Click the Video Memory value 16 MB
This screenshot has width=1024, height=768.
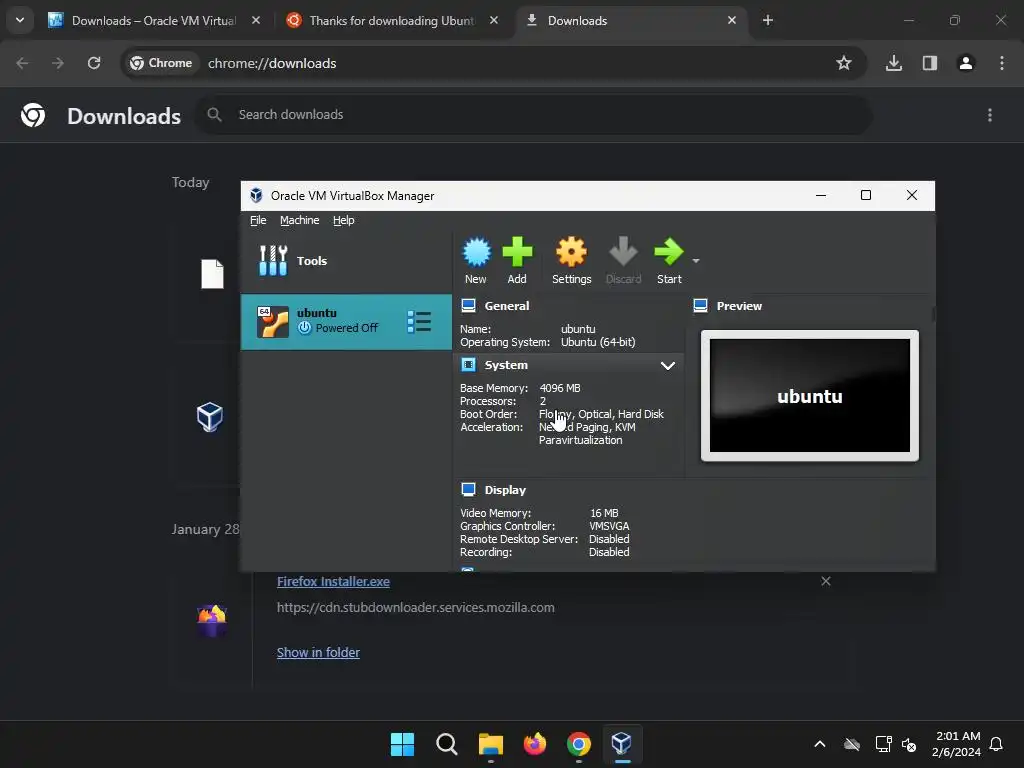pos(604,513)
